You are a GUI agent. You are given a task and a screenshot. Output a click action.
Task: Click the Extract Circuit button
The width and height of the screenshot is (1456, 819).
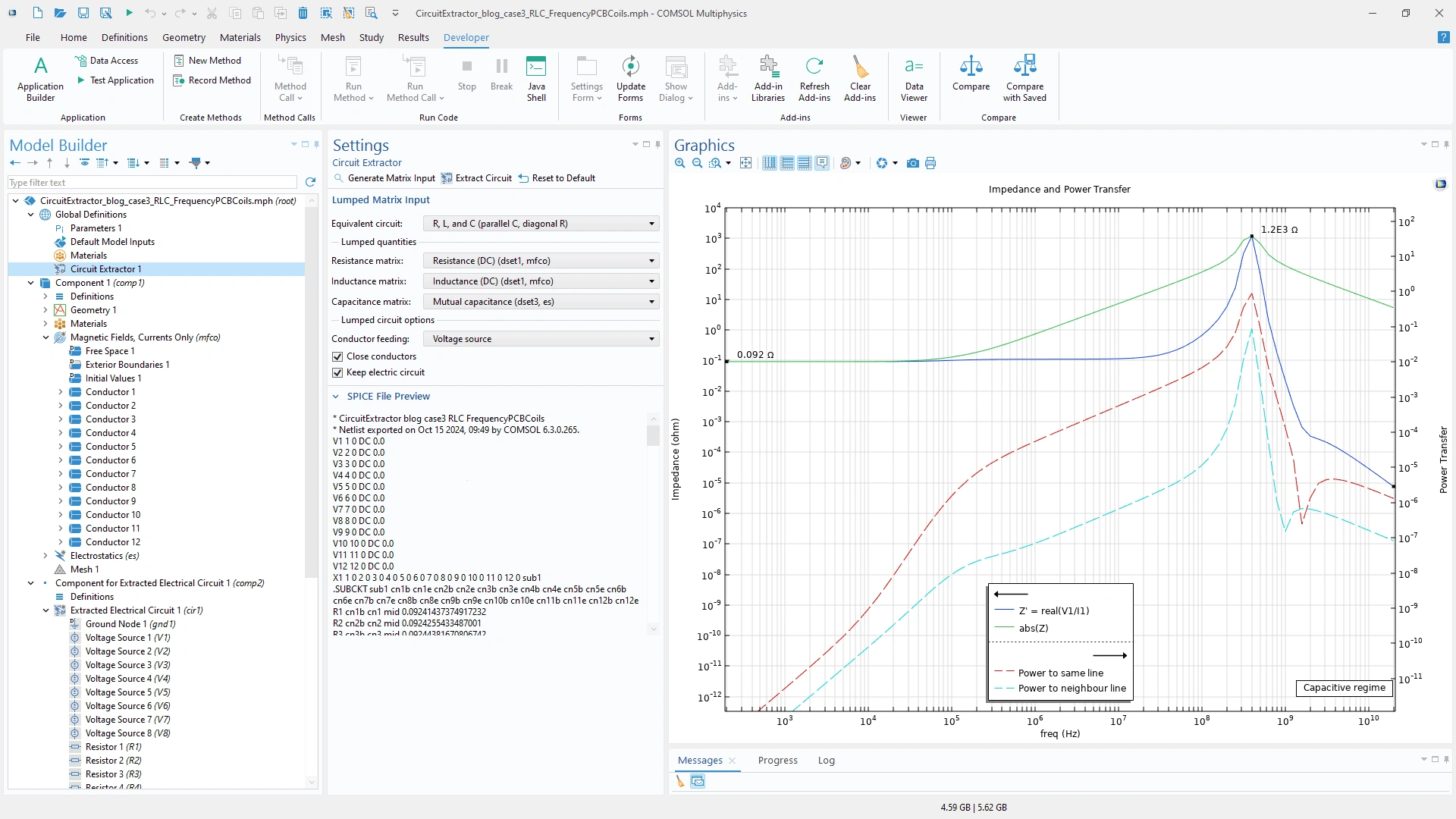coord(476,178)
